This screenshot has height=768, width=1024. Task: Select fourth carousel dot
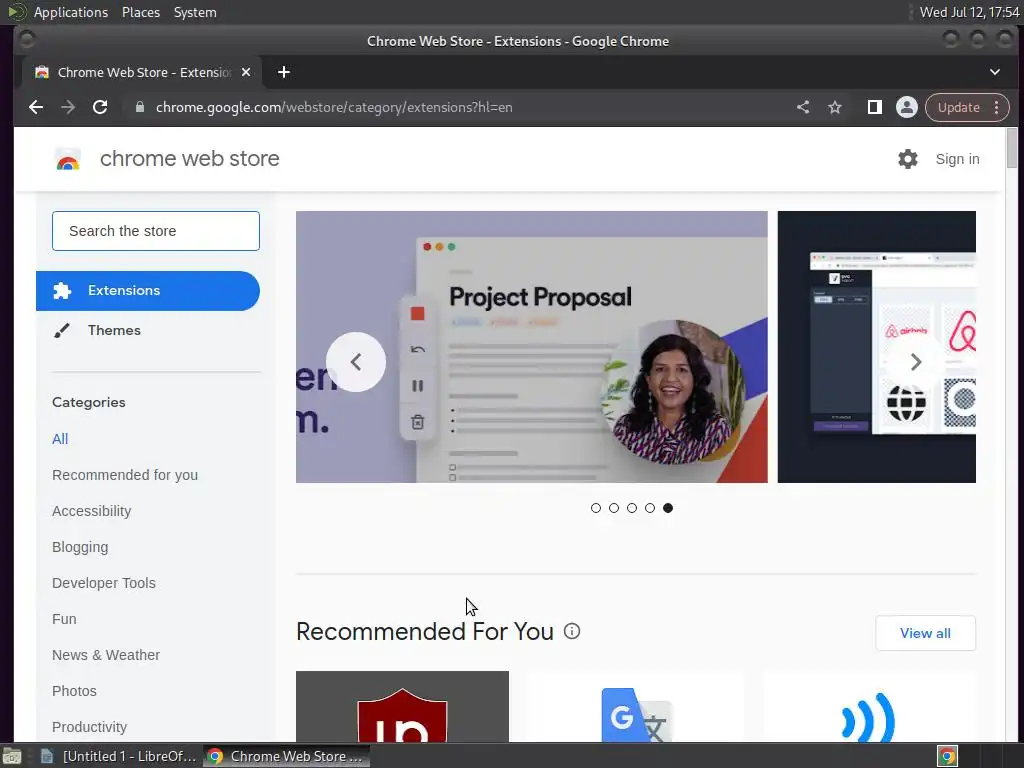pos(650,508)
